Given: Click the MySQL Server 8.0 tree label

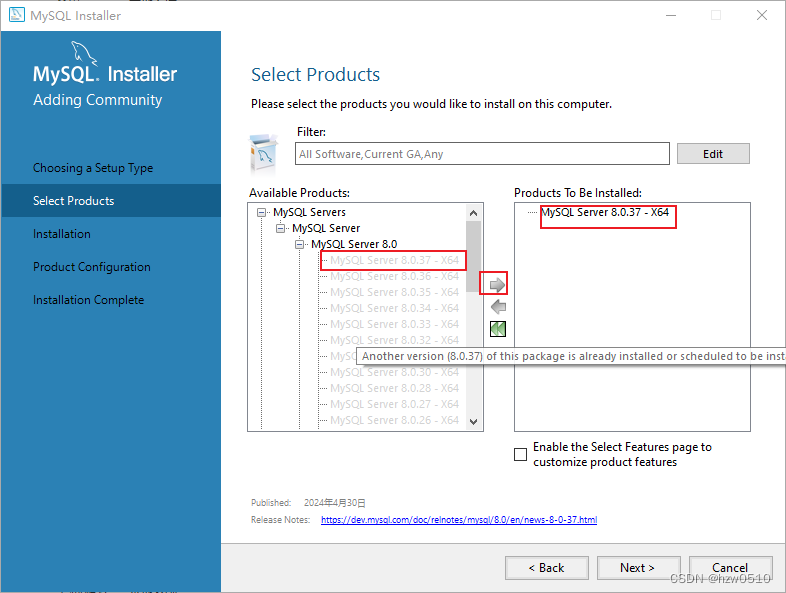Looking at the screenshot, I should pos(354,245).
